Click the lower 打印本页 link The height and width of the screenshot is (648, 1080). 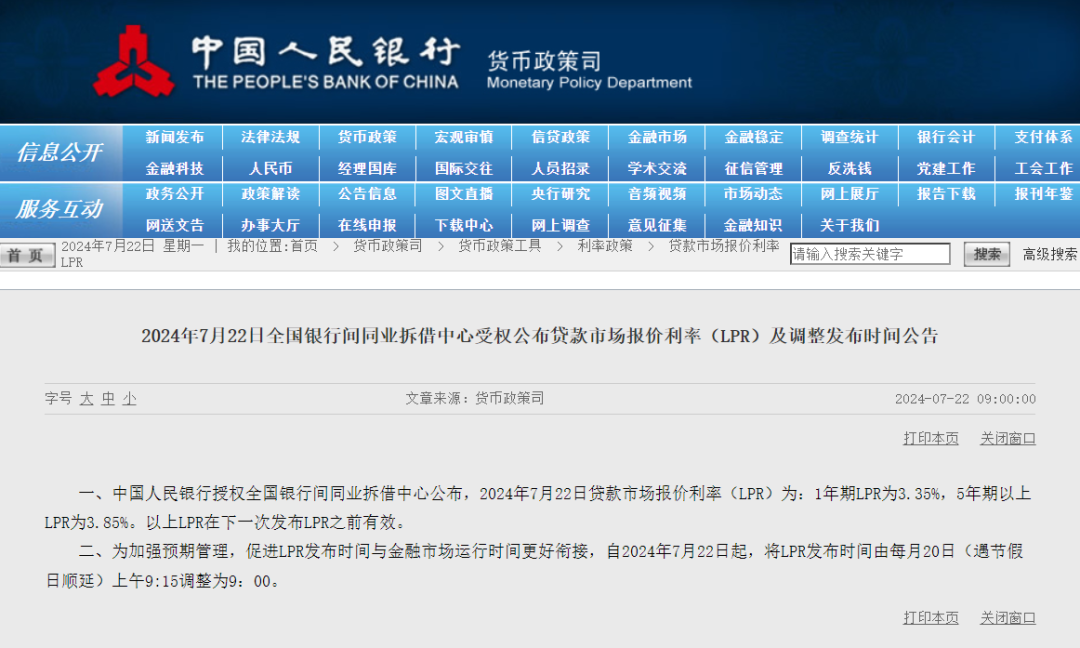pyautogui.click(x=931, y=618)
